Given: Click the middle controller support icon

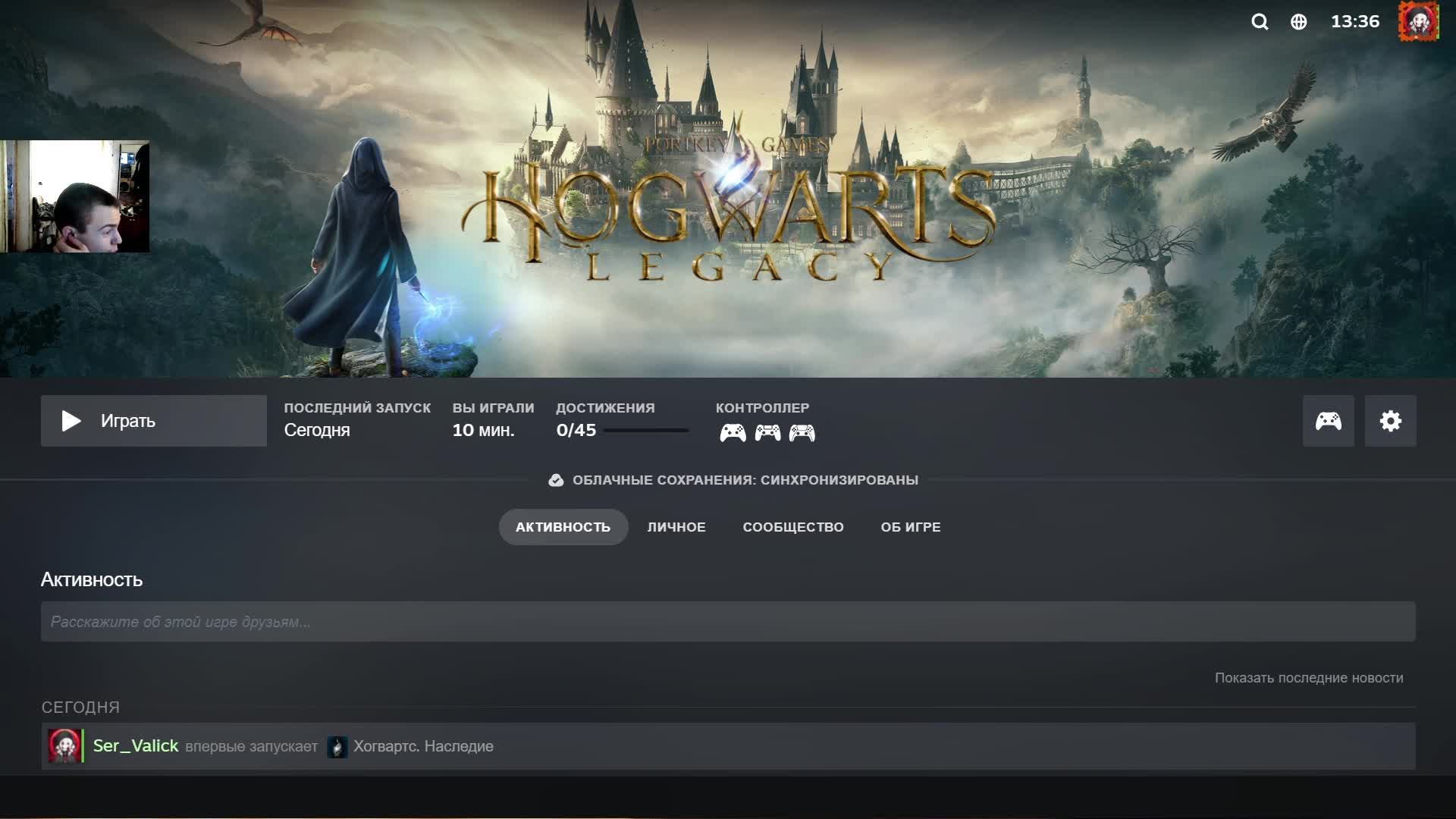Looking at the screenshot, I should 767,433.
